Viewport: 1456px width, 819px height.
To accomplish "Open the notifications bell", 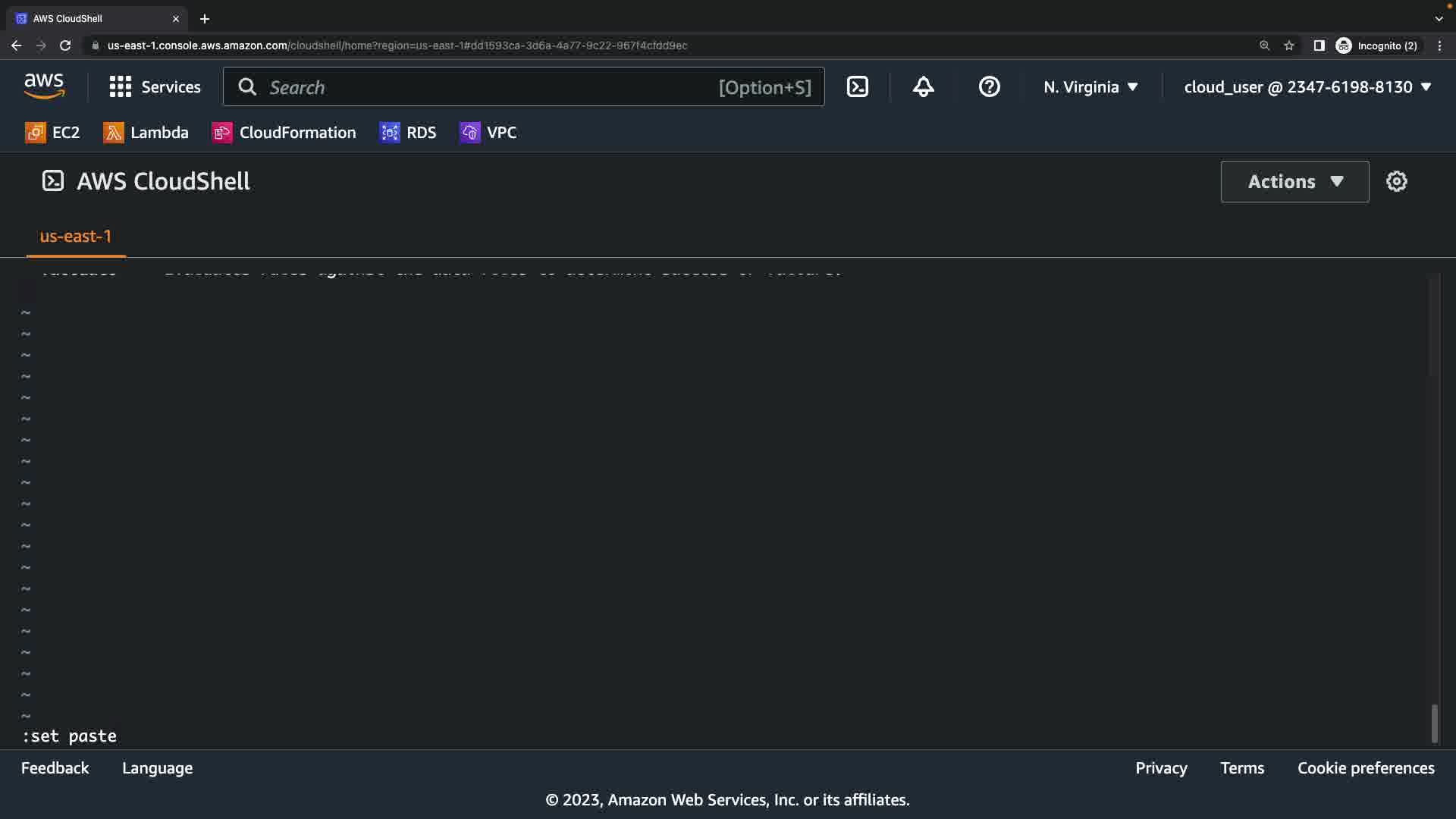I will click(923, 87).
